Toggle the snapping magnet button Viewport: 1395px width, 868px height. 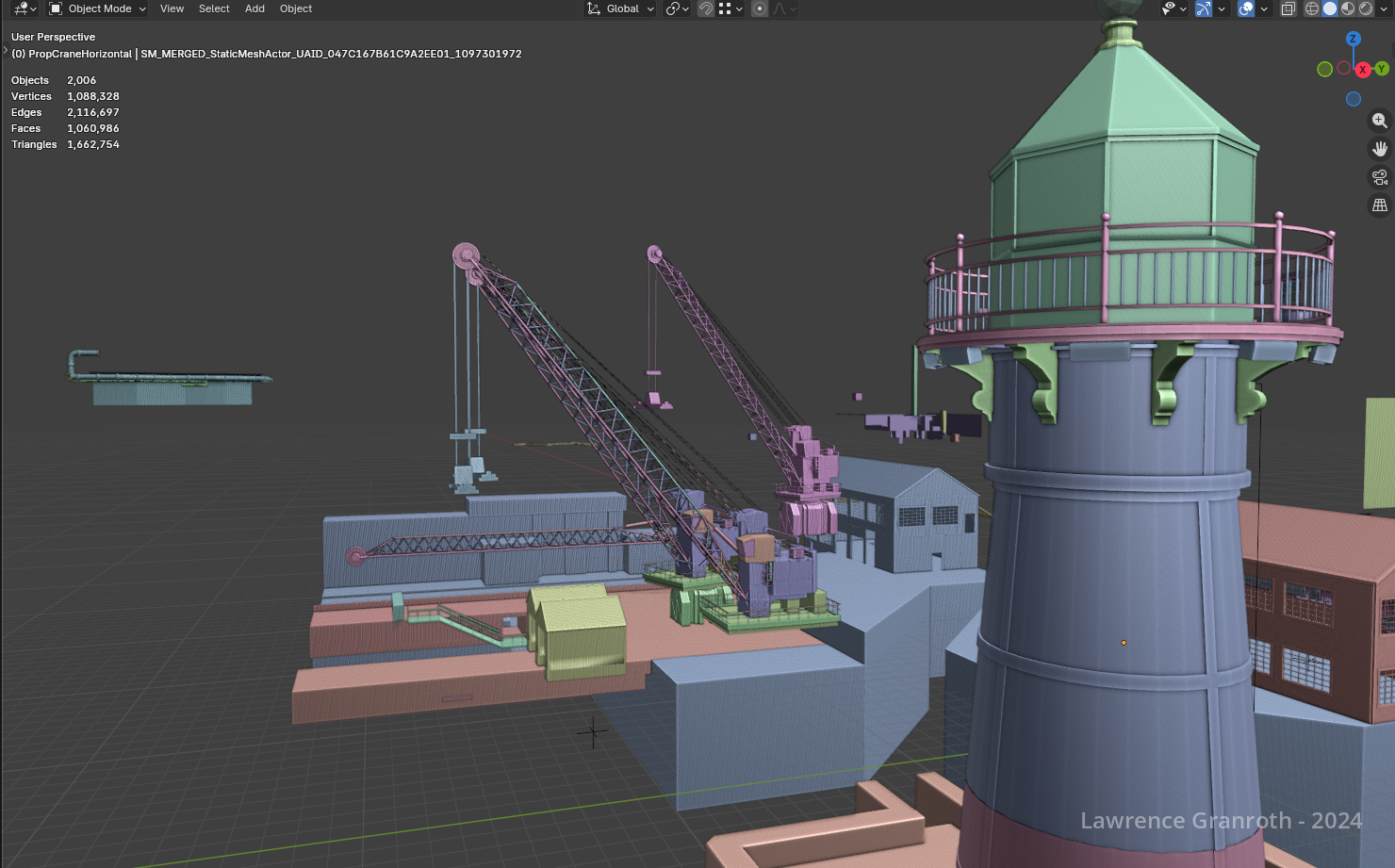tap(705, 8)
